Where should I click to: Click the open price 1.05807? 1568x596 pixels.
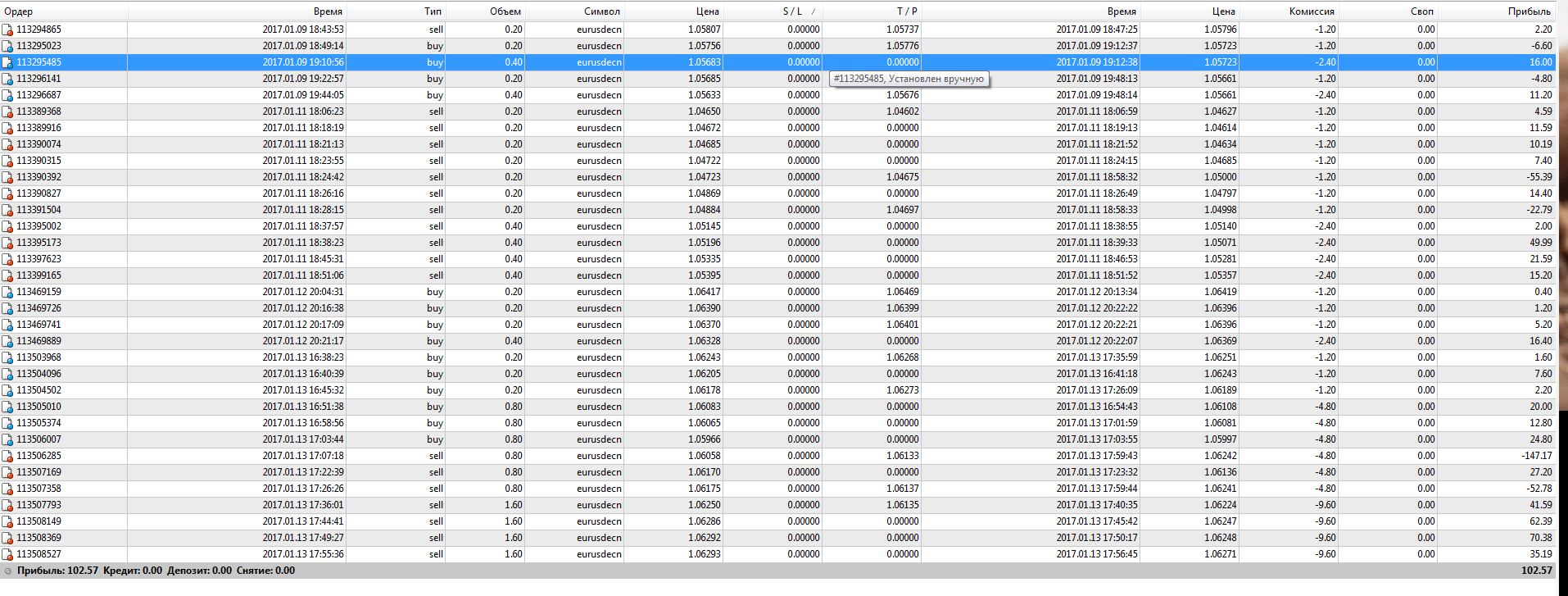(705, 30)
